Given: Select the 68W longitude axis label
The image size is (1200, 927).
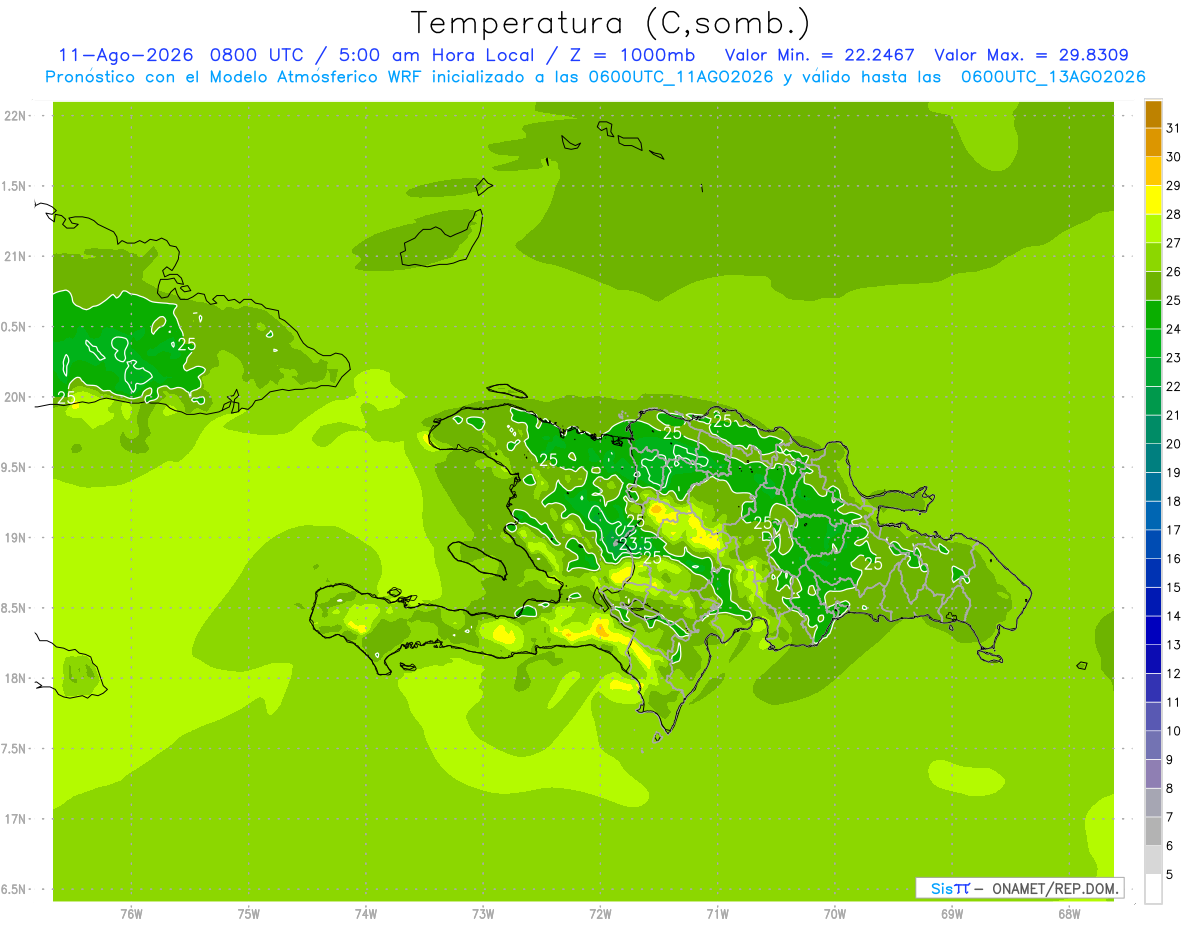Looking at the screenshot, I should pos(1068,914).
